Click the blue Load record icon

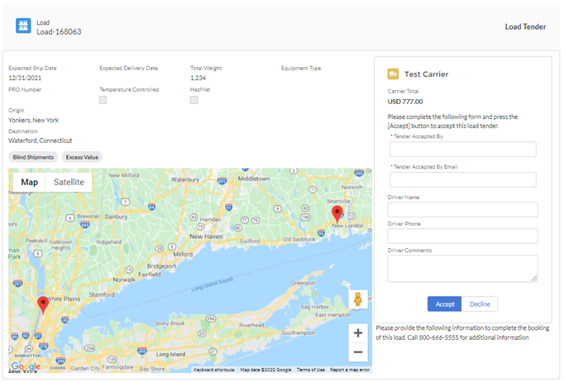coord(23,26)
